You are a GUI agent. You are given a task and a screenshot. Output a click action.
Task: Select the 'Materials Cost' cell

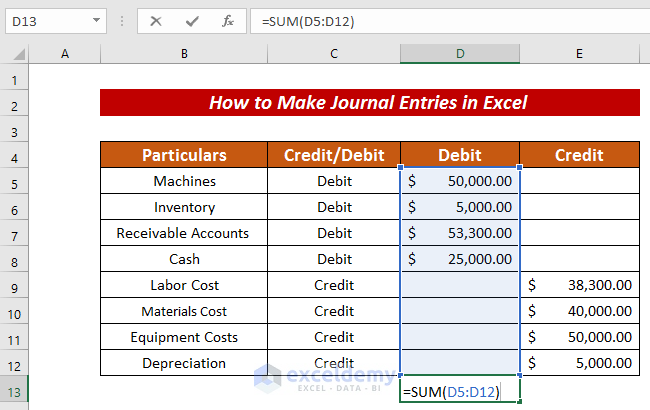coord(184,311)
